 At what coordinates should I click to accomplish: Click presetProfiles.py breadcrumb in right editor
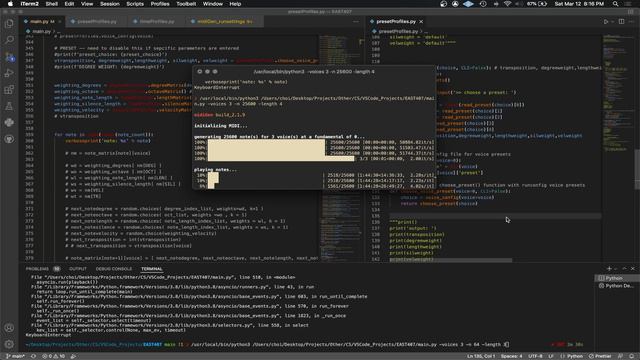[395, 31]
